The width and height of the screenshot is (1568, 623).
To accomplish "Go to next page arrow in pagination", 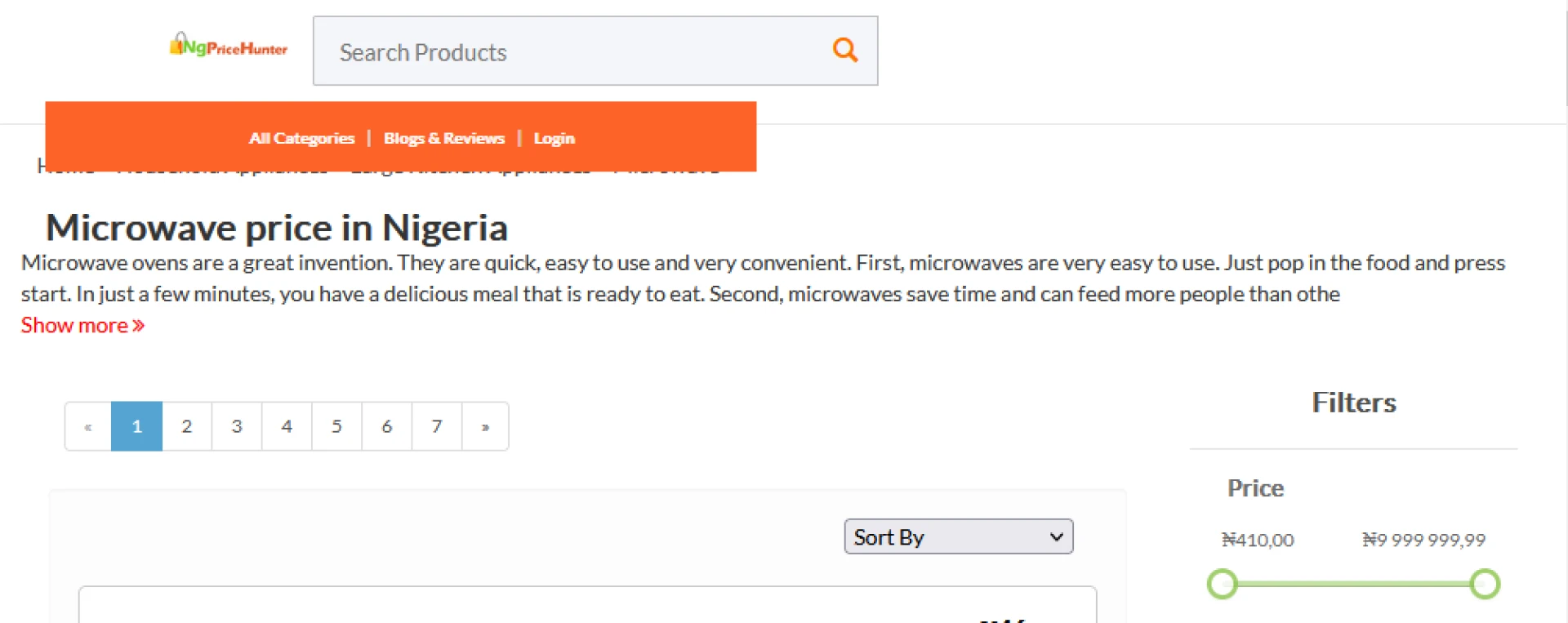I will tap(485, 426).
